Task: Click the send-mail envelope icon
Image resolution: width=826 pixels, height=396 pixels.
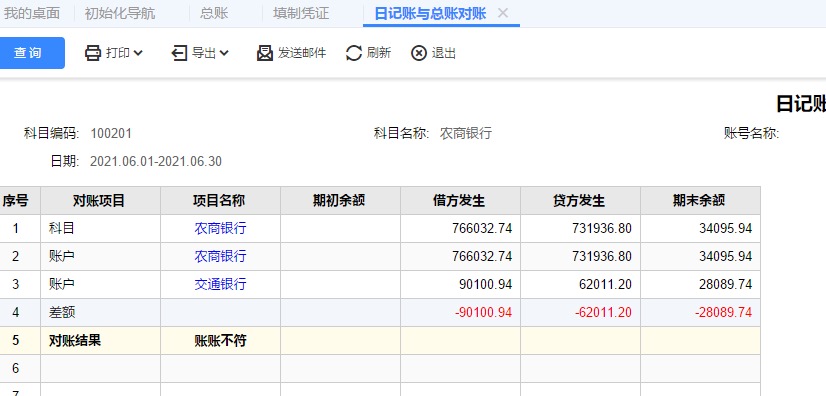Action: pyautogui.click(x=265, y=53)
